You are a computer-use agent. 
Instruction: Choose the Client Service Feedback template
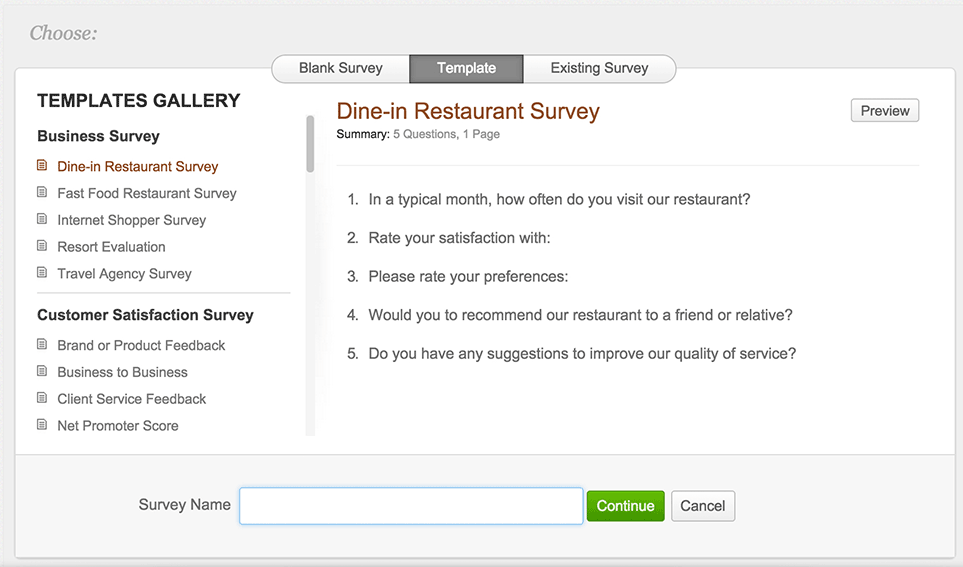131,399
